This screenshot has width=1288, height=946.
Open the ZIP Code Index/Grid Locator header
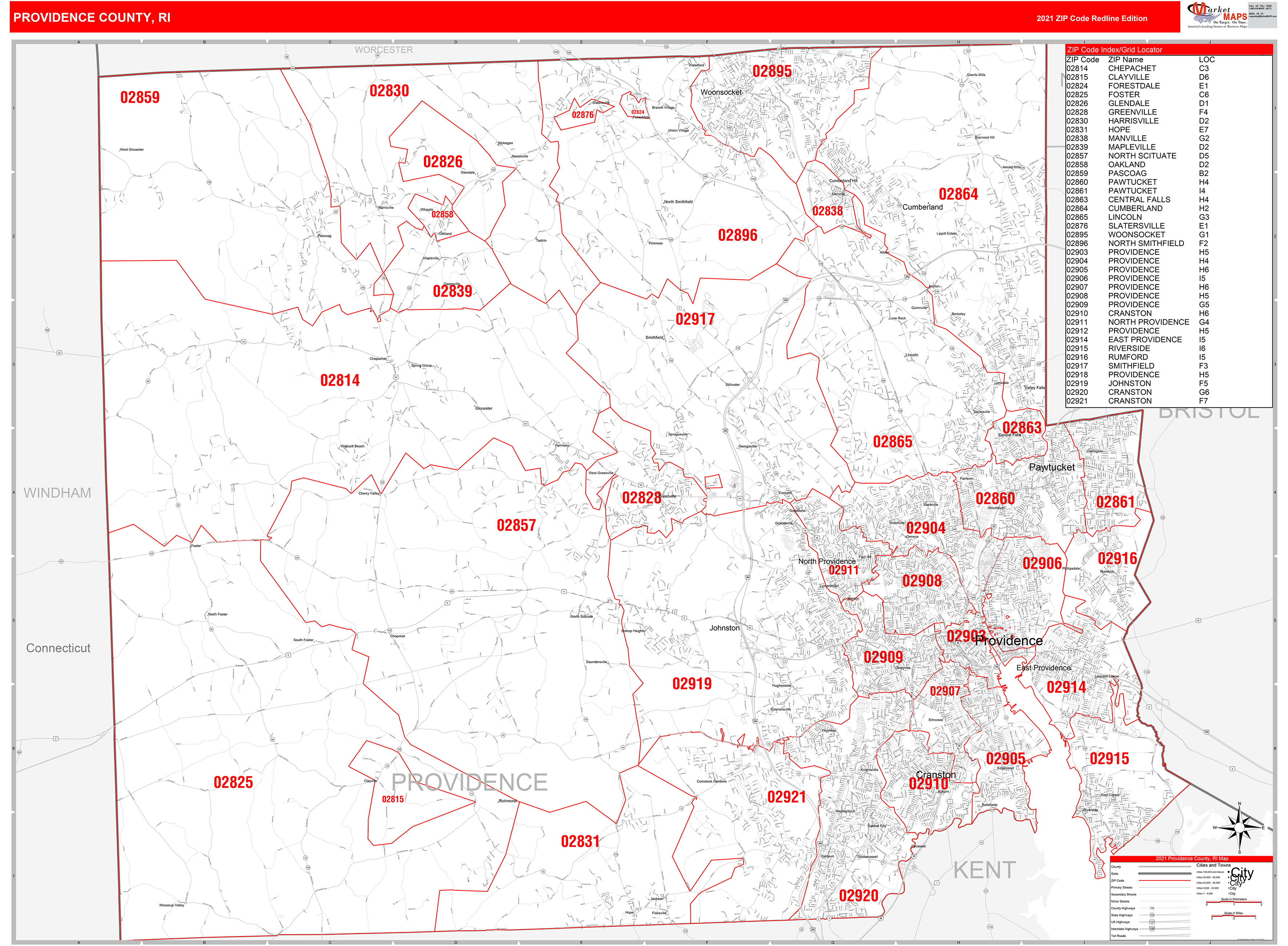point(1114,49)
